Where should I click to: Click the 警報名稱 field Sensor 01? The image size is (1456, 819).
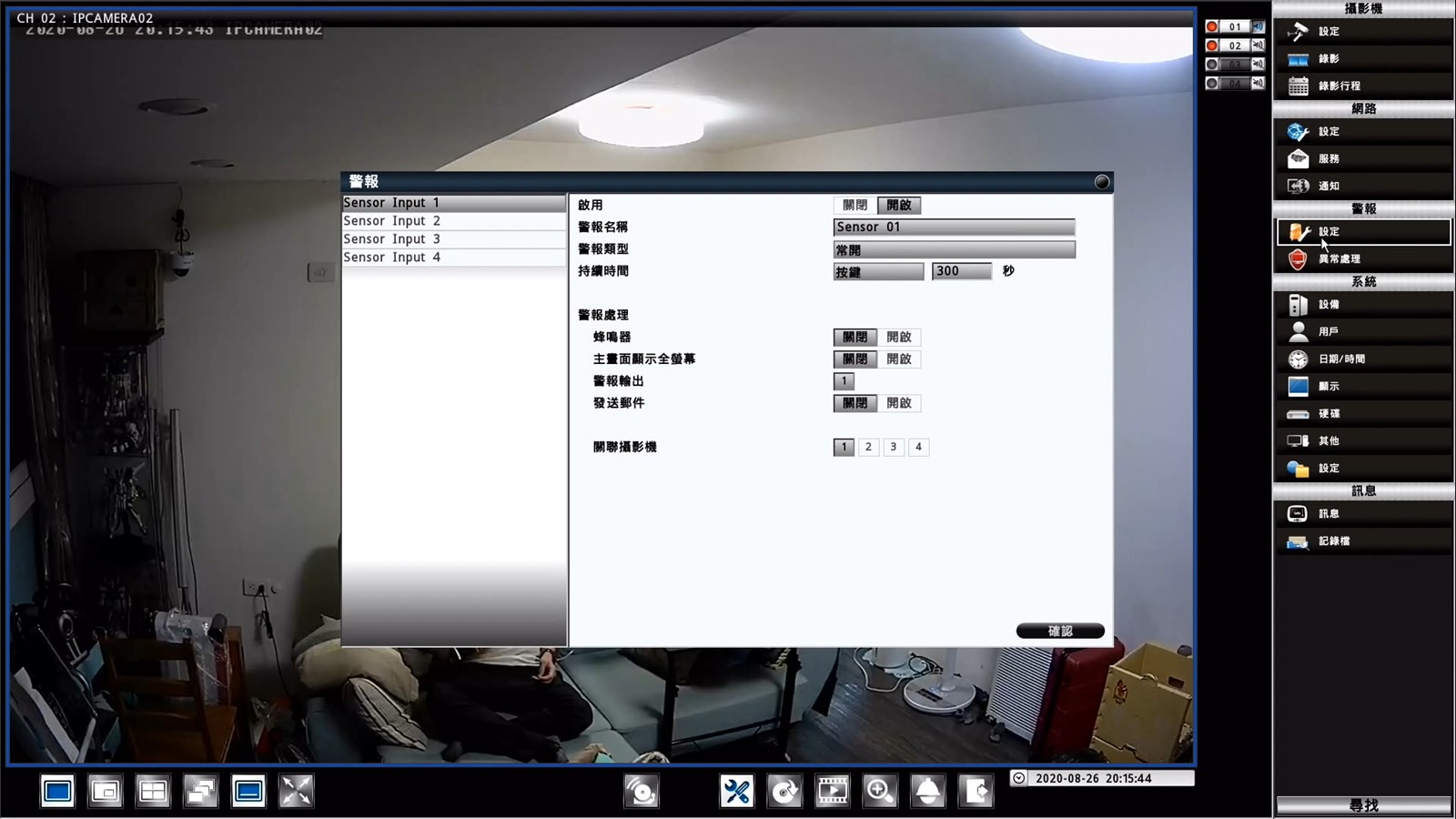[x=954, y=227]
